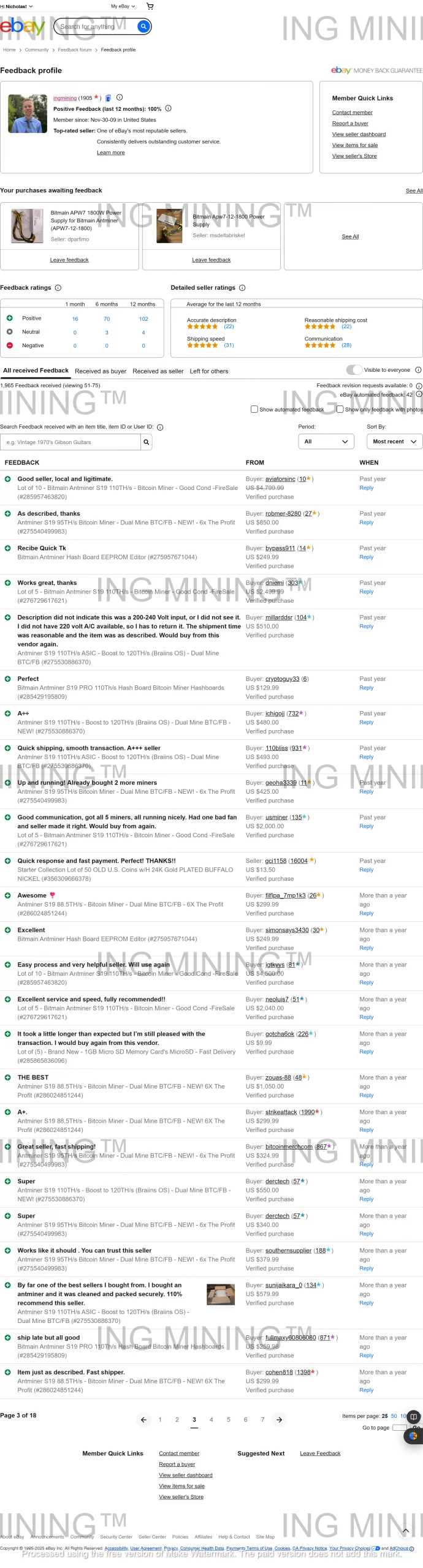This screenshot has height=1568, width=423.
Task: Go to page 4 of feedback
Action: pyautogui.click(x=211, y=1420)
